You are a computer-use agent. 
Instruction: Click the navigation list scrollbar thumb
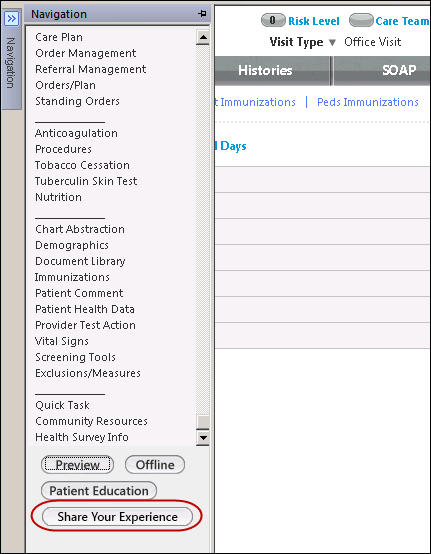click(x=203, y=422)
